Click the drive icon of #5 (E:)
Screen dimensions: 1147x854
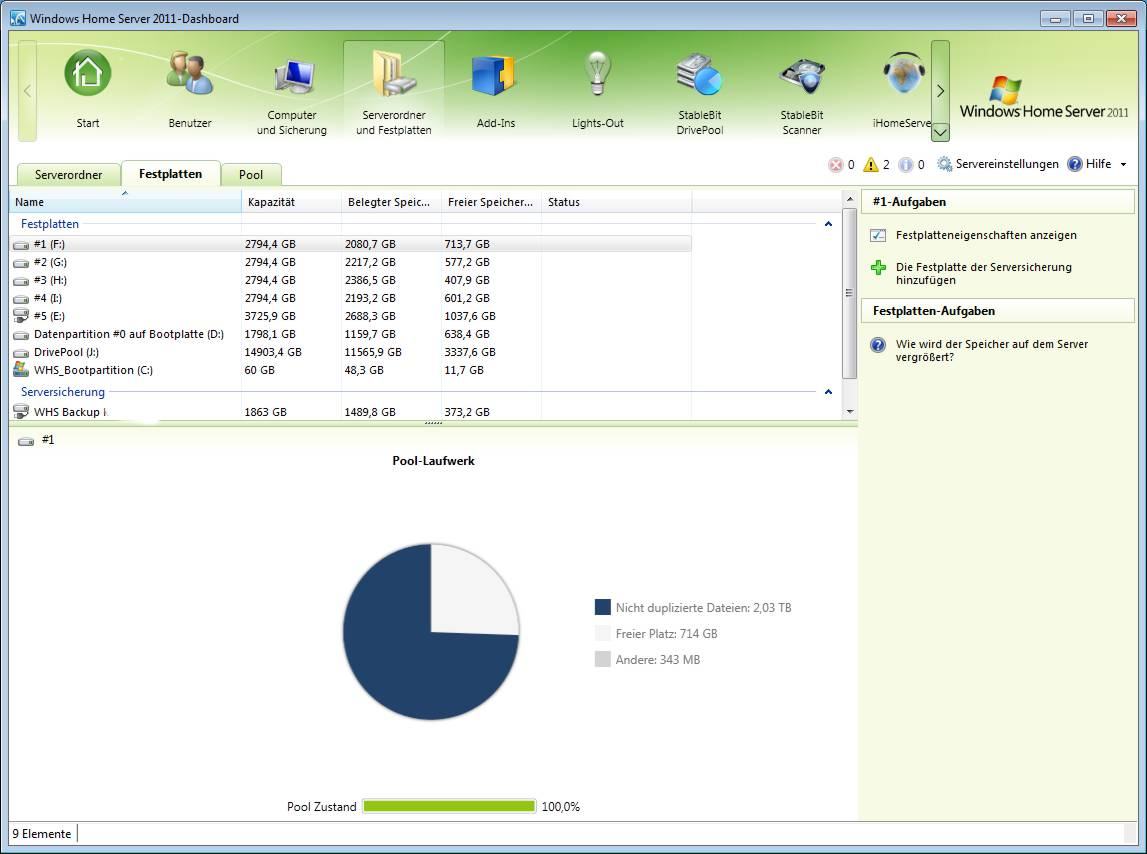click(21, 316)
